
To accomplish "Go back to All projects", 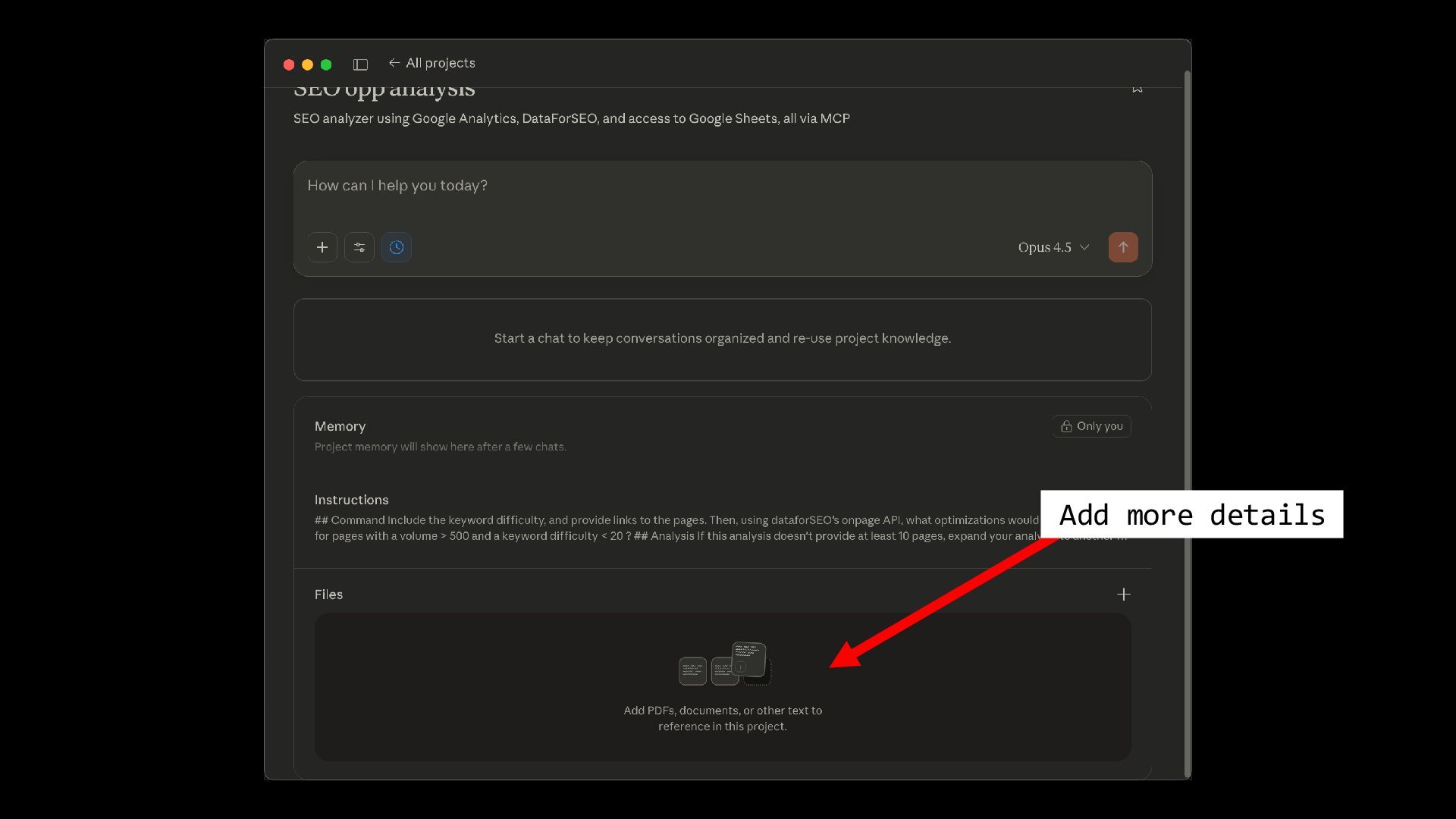I will tap(431, 63).
